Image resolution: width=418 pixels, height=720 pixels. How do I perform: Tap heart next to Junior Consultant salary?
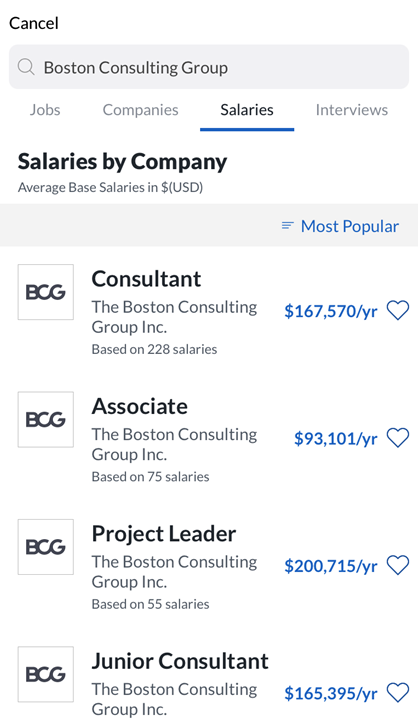(398, 692)
